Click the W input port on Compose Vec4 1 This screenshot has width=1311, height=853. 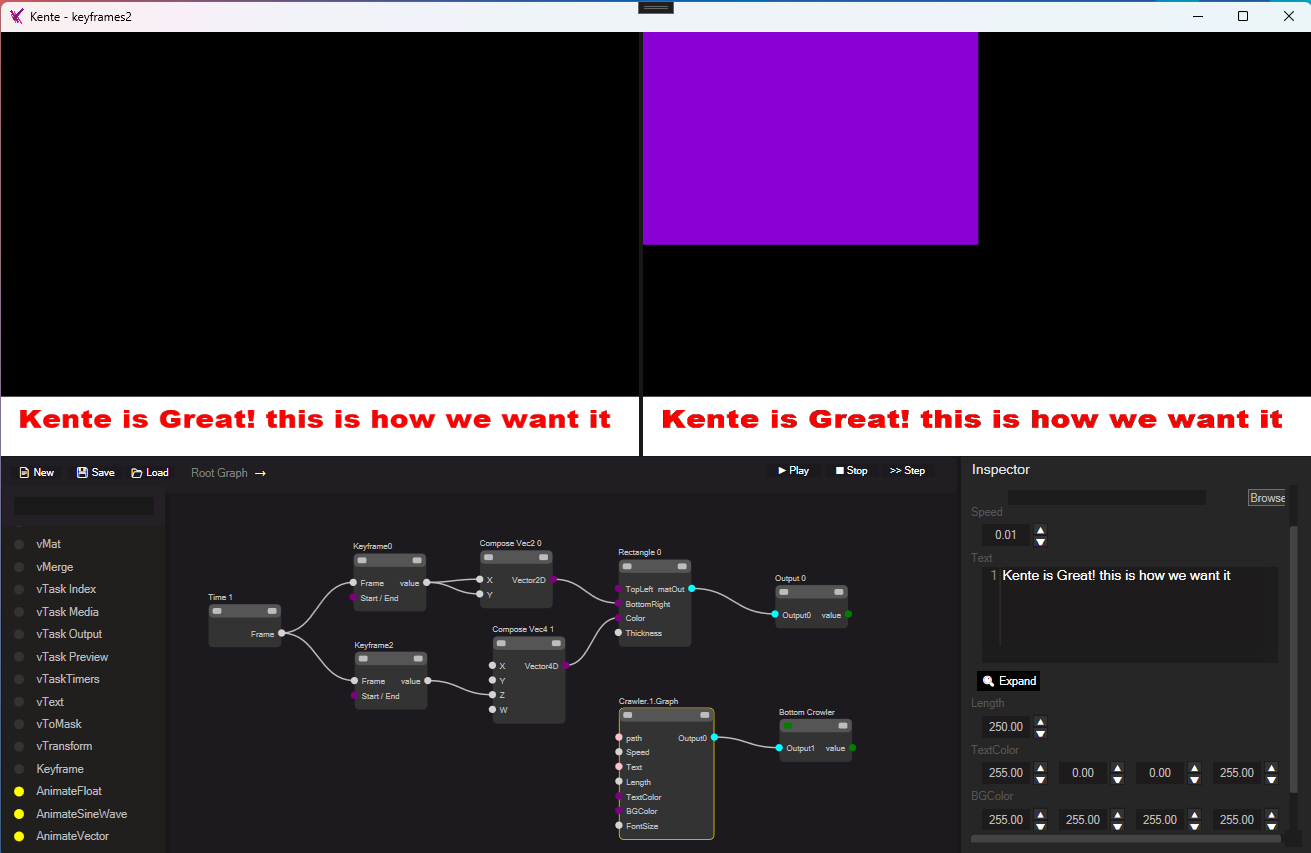[492, 709]
